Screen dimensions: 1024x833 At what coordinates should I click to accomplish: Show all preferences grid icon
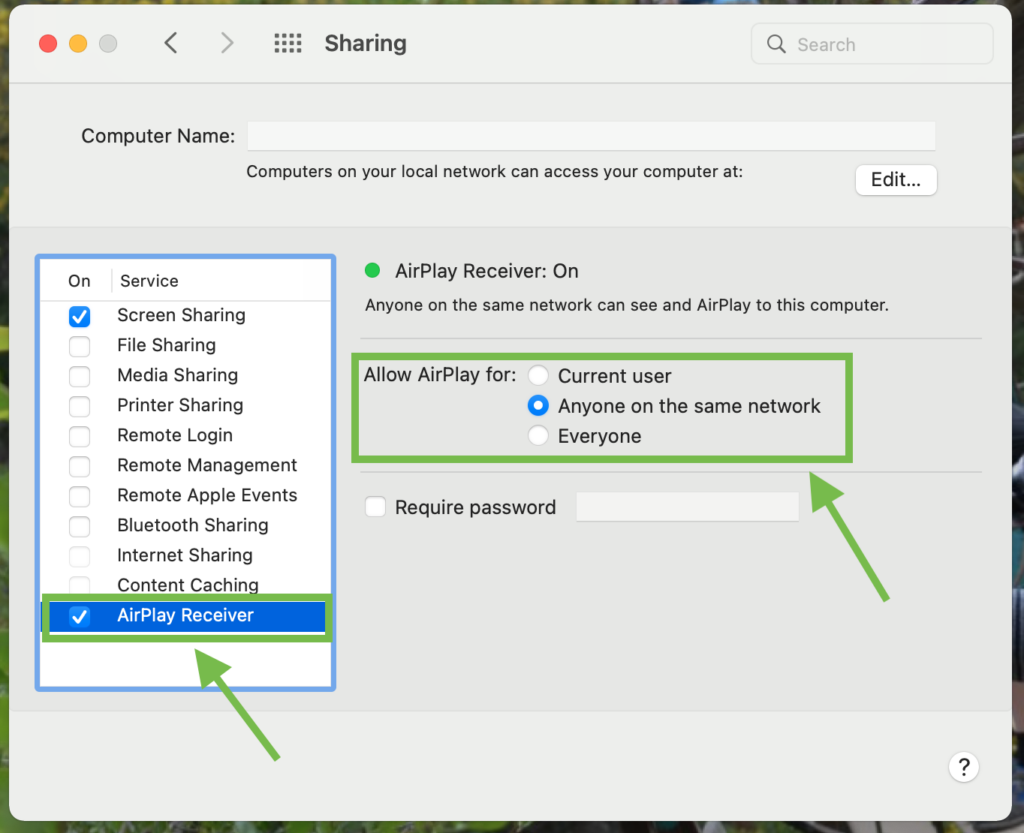(288, 44)
